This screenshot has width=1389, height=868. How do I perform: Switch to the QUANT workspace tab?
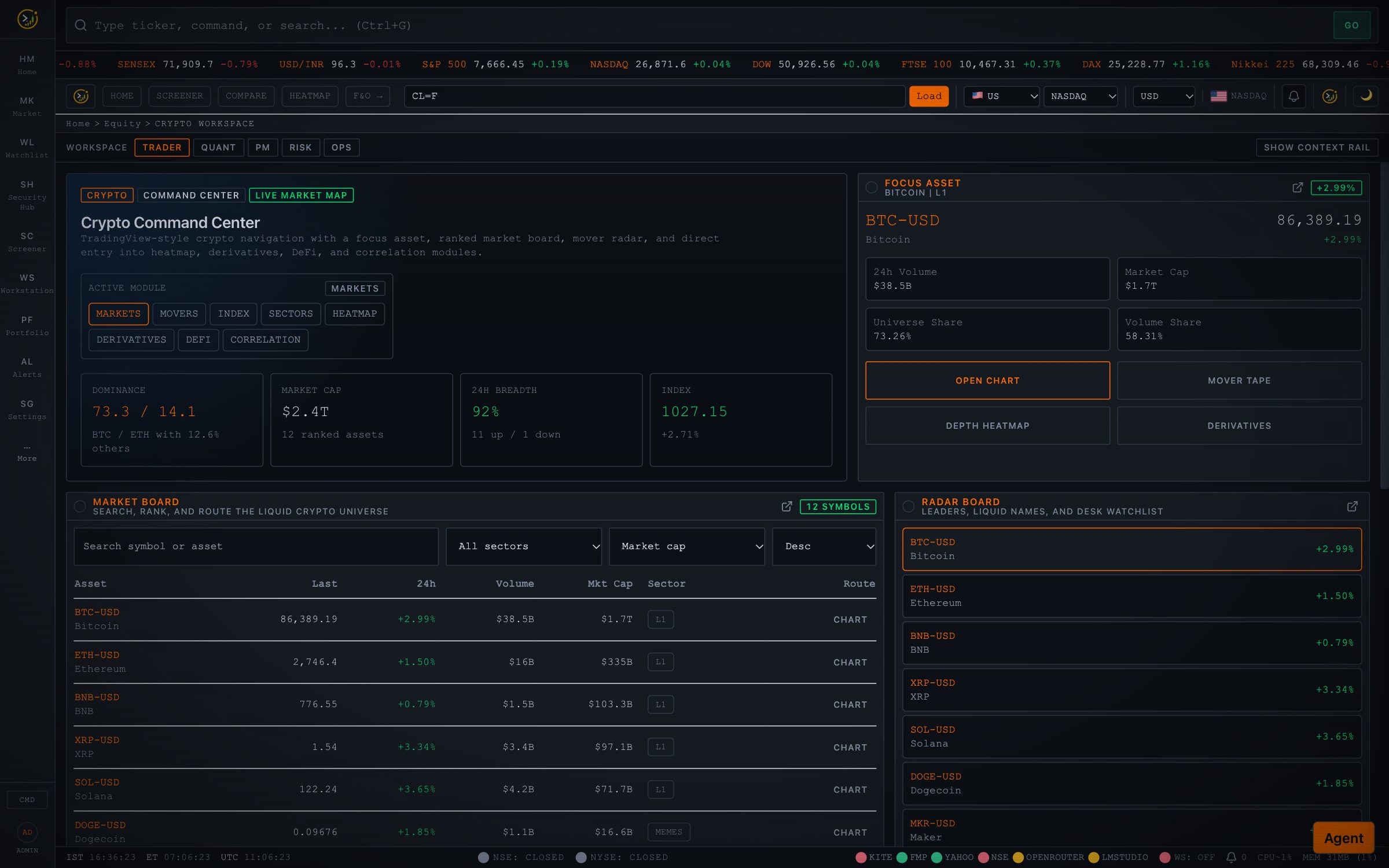[x=218, y=148]
